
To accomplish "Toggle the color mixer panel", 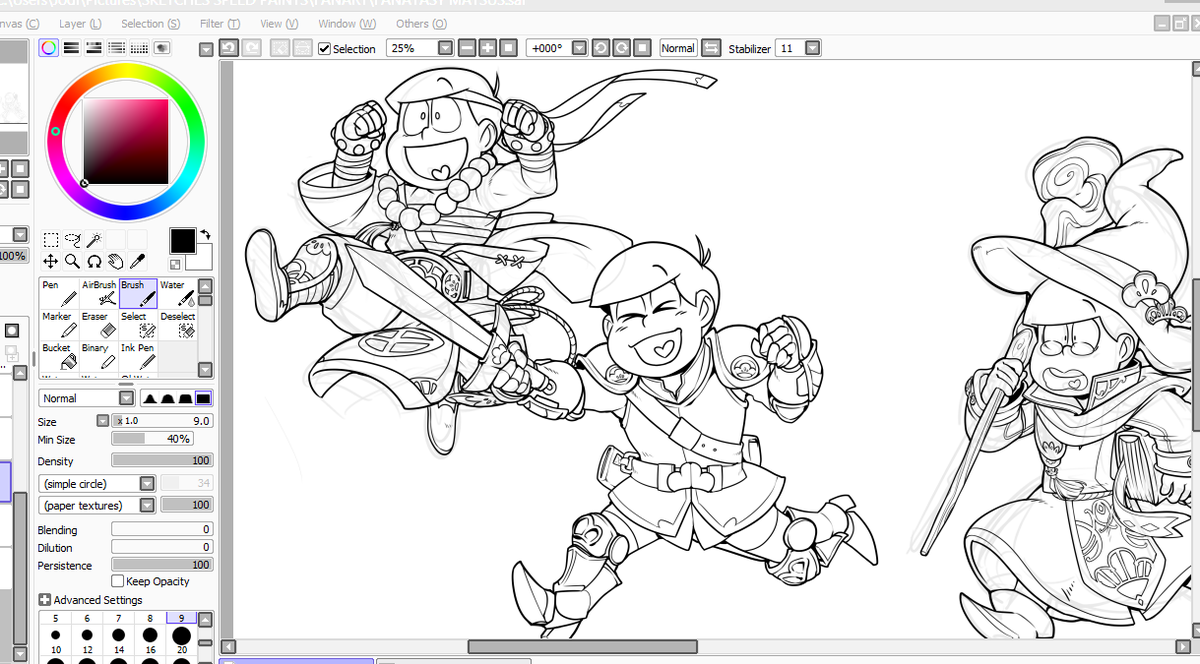I will point(116,47).
